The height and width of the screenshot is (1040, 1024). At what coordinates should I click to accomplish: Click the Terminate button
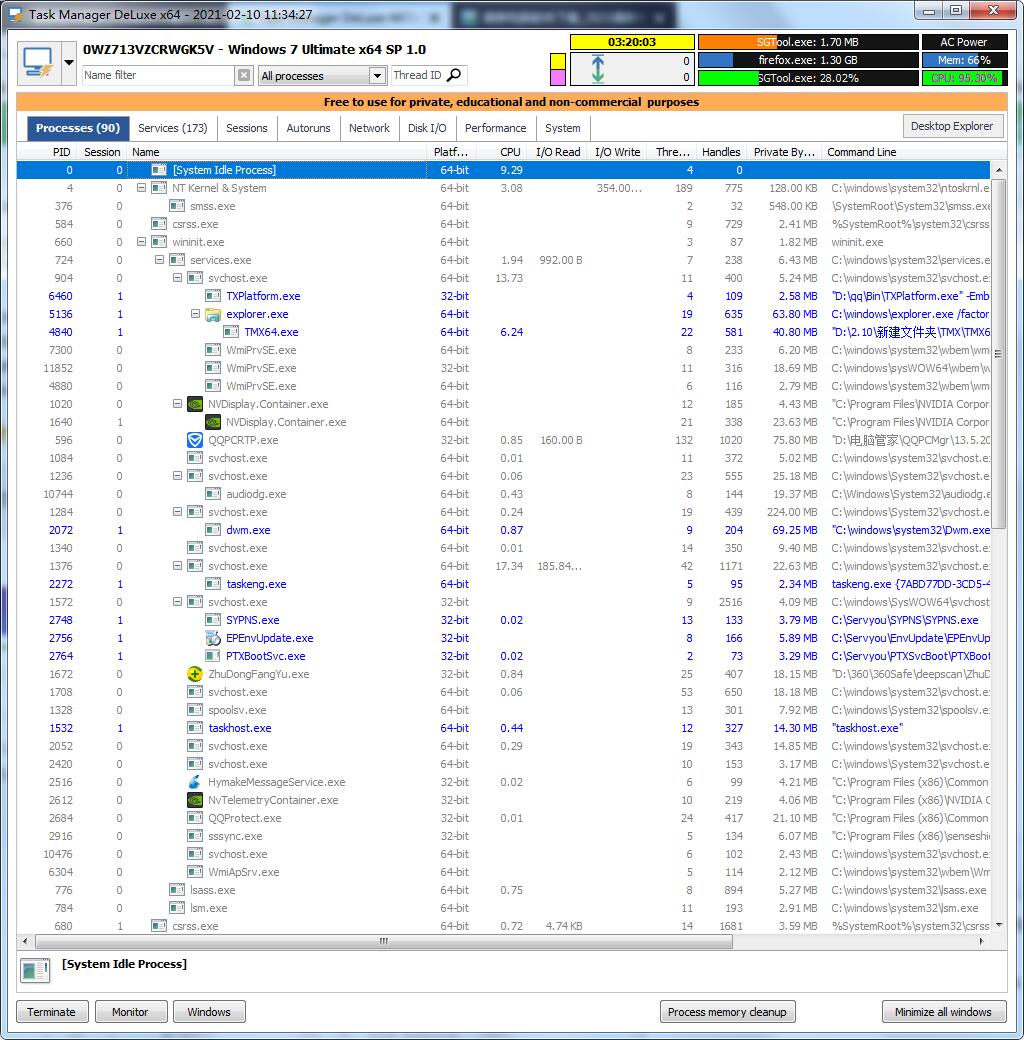[52, 1012]
